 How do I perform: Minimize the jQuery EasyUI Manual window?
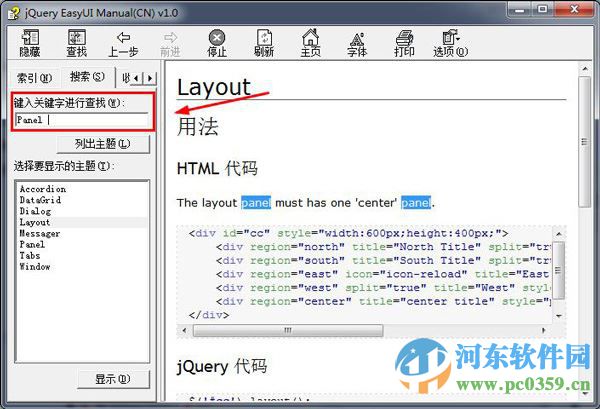(520, 10)
